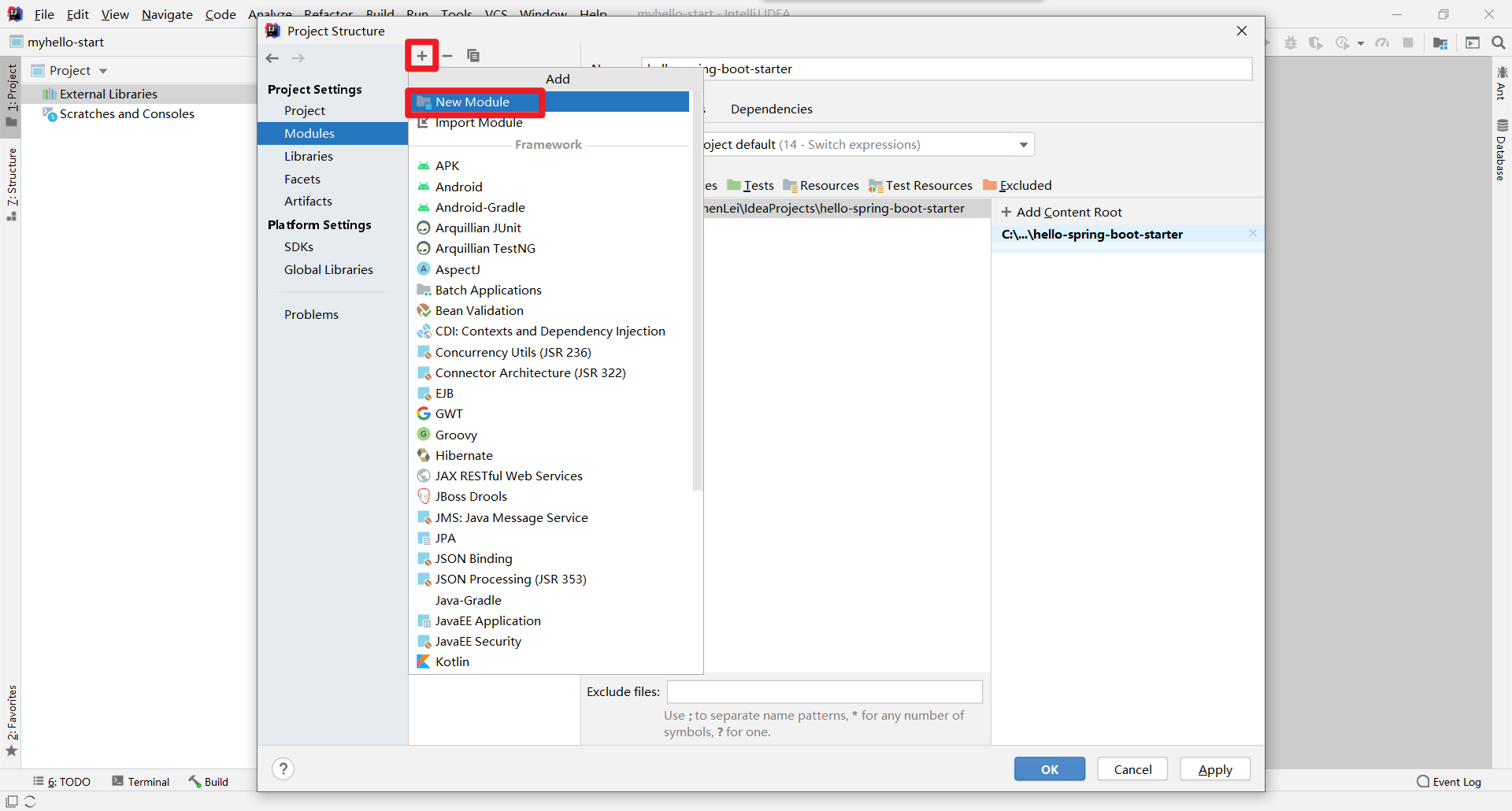Go back with the left arrow in Project Structure
Viewport: 1512px width, 811px height.
pos(272,57)
